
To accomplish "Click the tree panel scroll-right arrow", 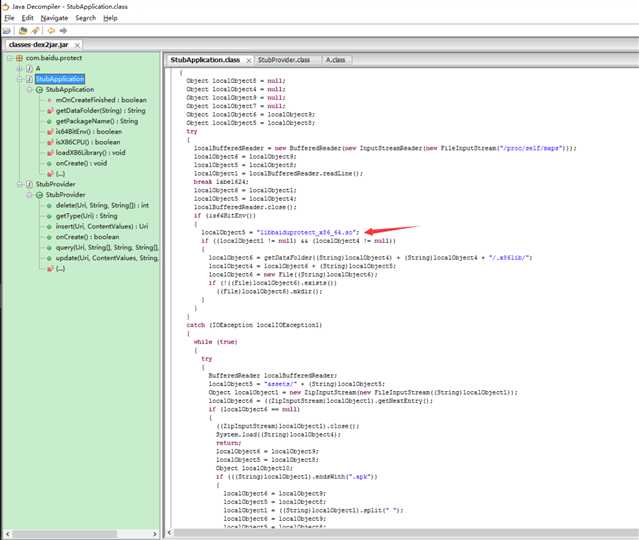I will click(x=155, y=533).
